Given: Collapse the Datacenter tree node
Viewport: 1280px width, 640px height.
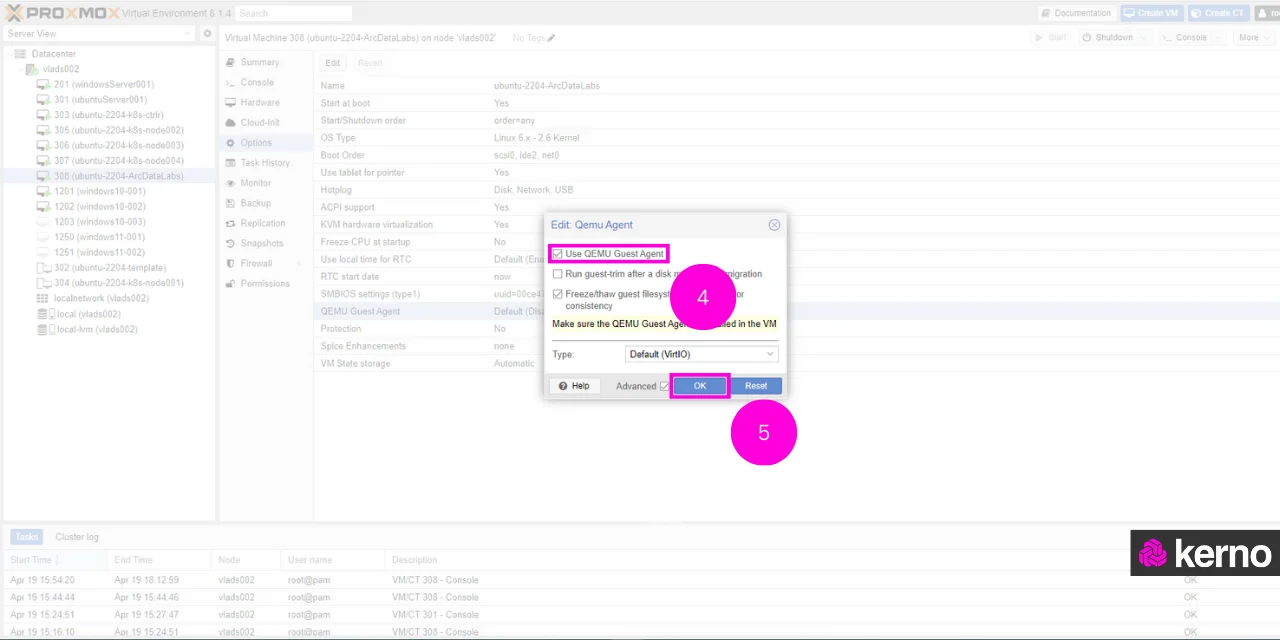Looking at the screenshot, I should 9,54.
